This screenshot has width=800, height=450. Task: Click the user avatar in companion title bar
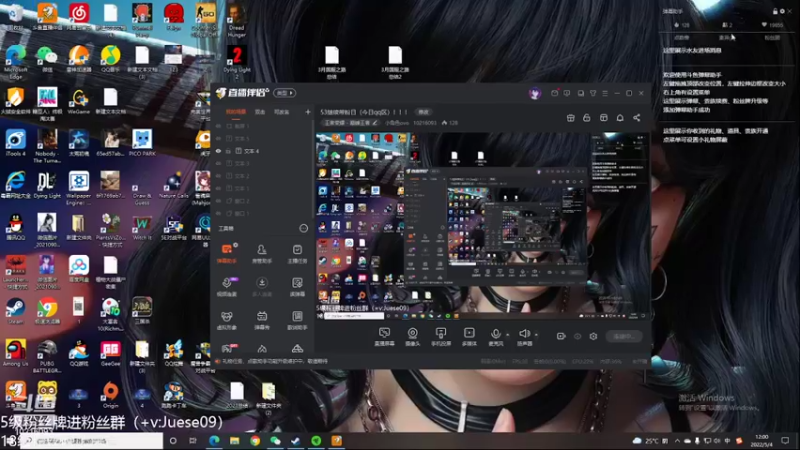tap(535, 93)
